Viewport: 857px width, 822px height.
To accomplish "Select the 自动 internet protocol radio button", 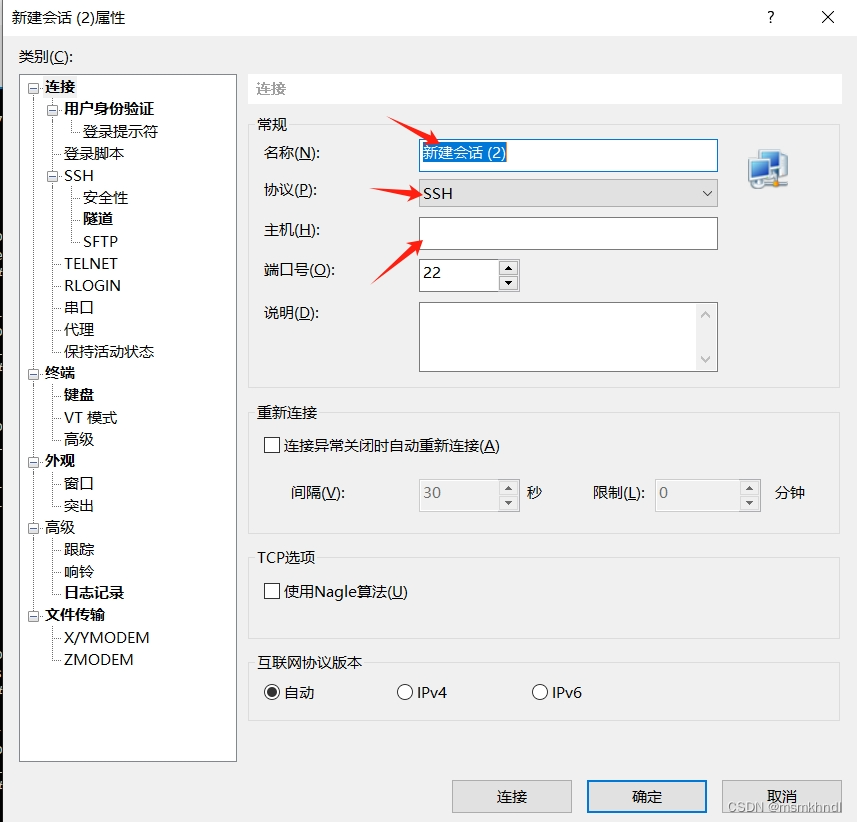I will pos(272,692).
